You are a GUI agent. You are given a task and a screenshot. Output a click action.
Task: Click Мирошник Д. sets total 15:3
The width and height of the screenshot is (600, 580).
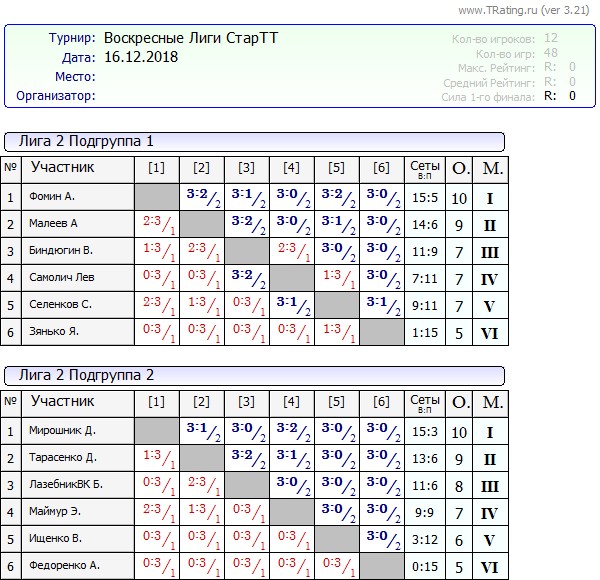coord(424,431)
